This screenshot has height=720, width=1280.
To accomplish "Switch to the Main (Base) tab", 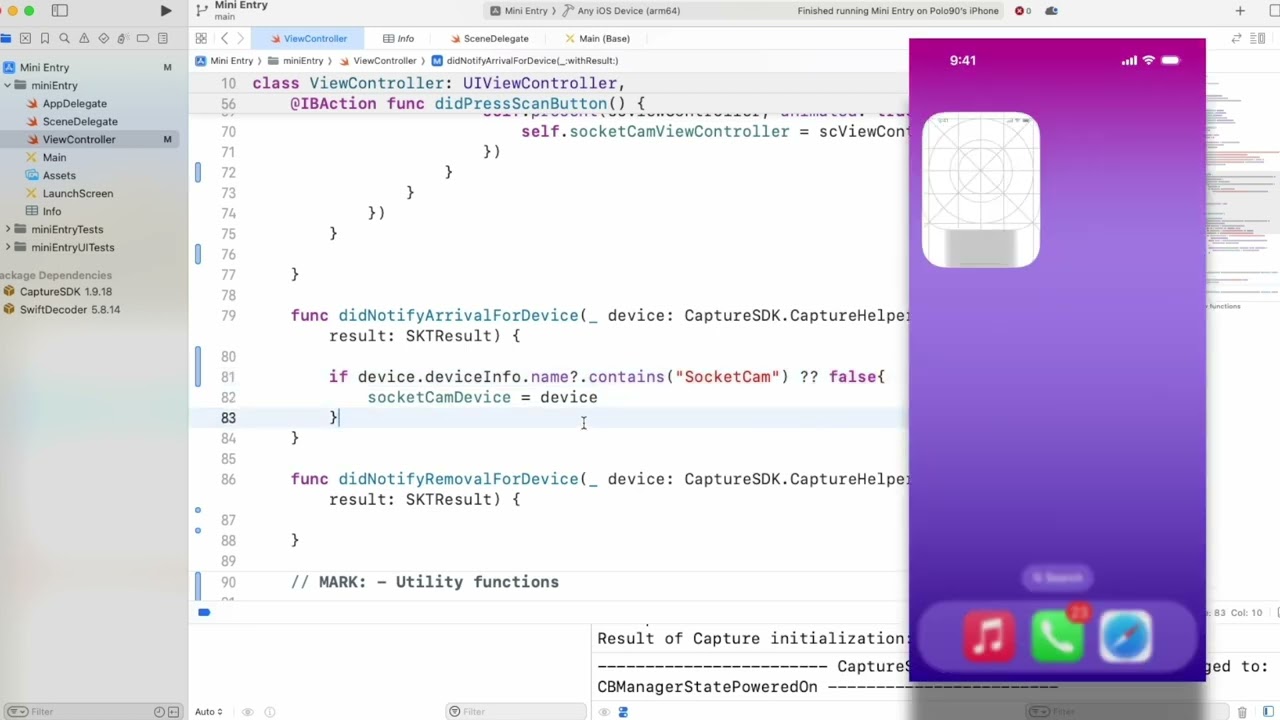I will (597, 39).
